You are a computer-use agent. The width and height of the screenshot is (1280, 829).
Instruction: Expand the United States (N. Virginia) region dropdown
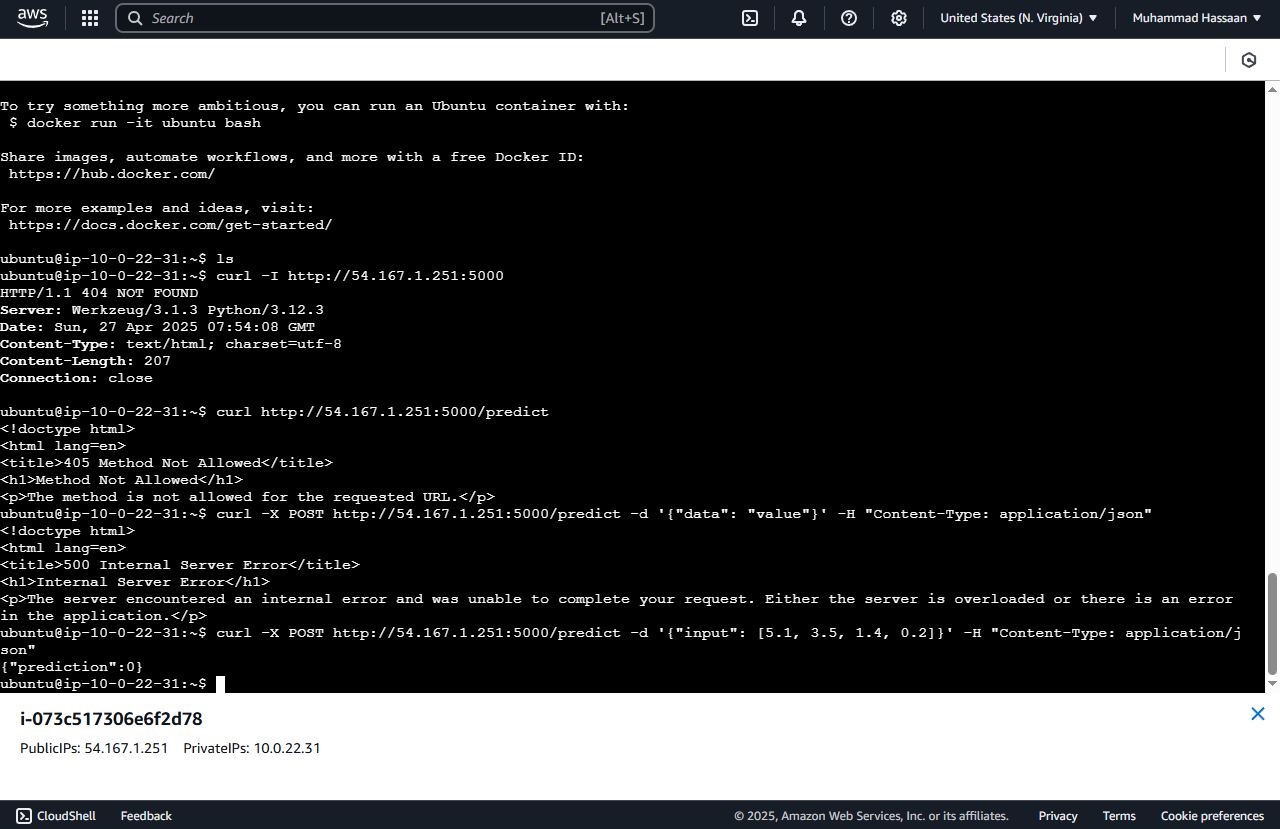point(1018,18)
